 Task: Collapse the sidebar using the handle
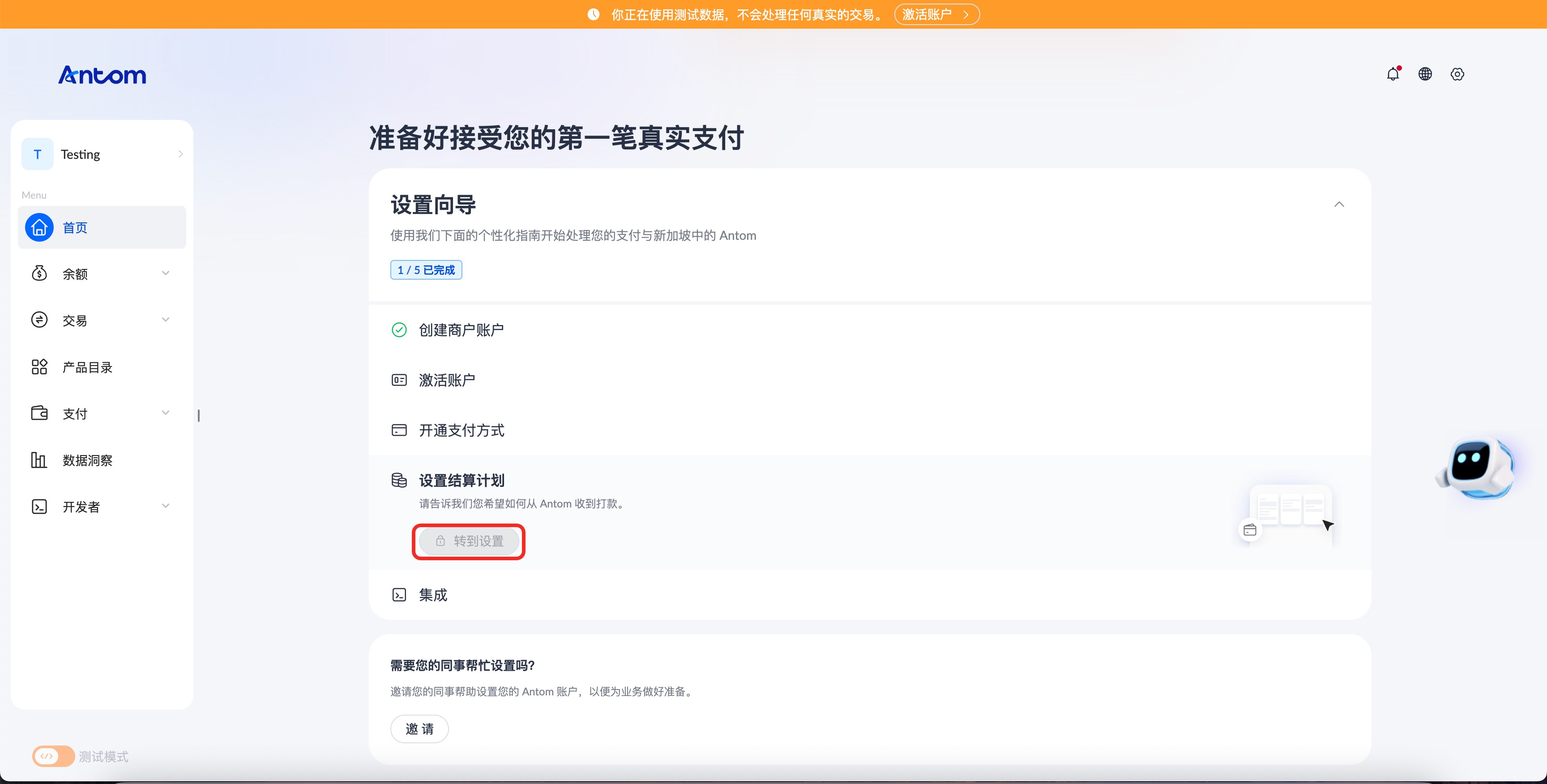click(199, 415)
